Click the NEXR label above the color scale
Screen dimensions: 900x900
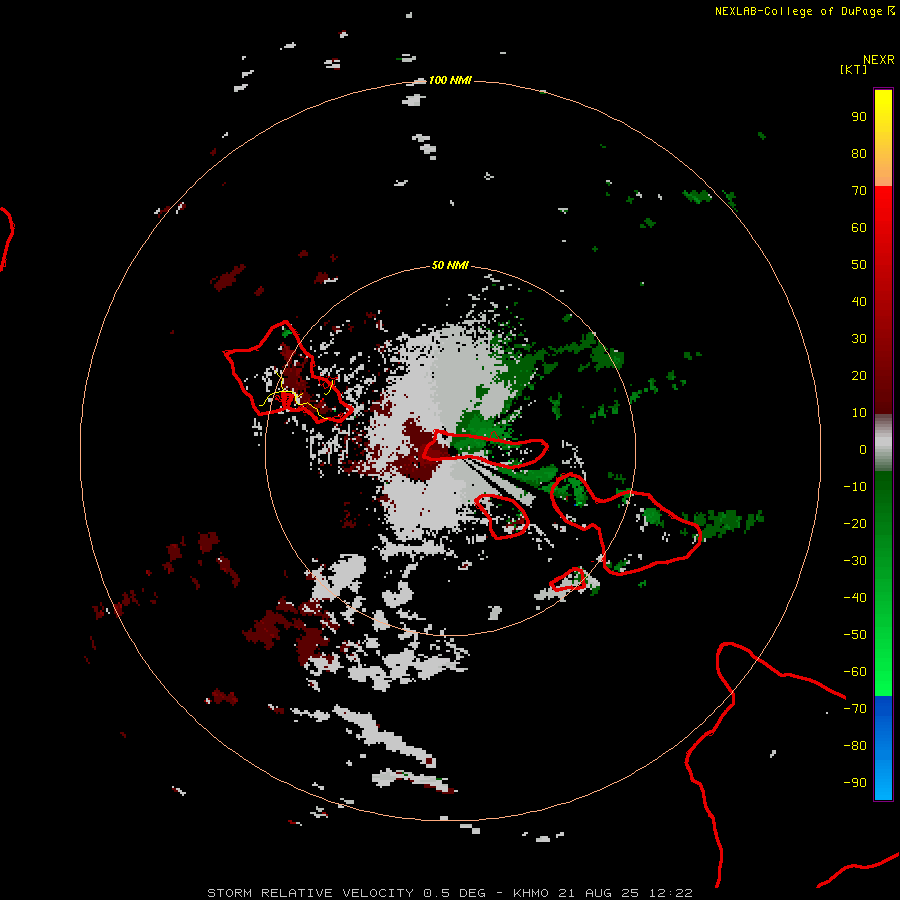pyautogui.click(x=878, y=60)
